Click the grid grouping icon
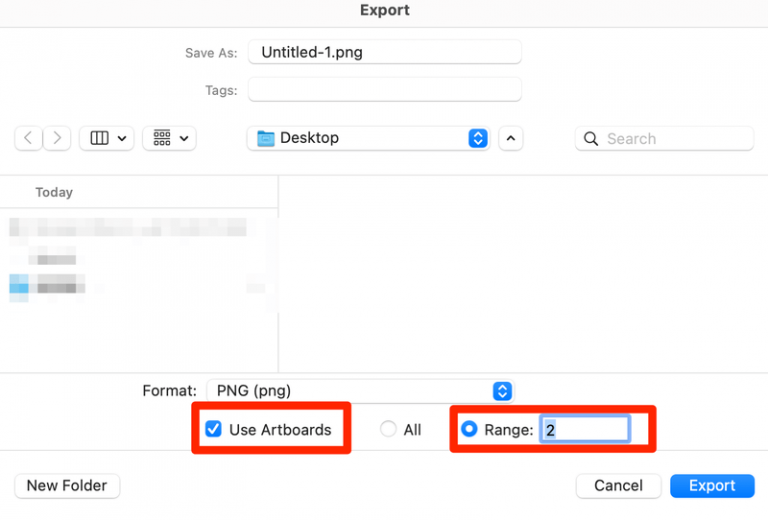The height and width of the screenshot is (520, 768). point(162,138)
